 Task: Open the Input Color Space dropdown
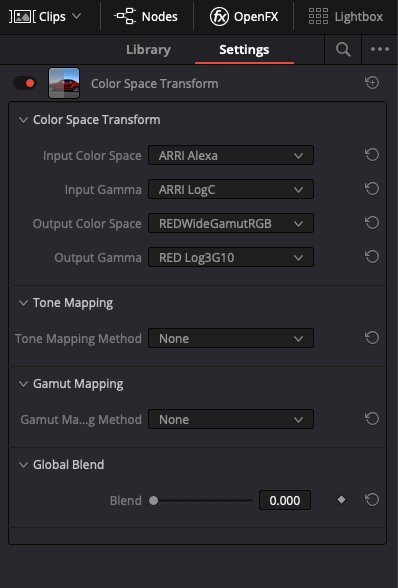pos(231,155)
